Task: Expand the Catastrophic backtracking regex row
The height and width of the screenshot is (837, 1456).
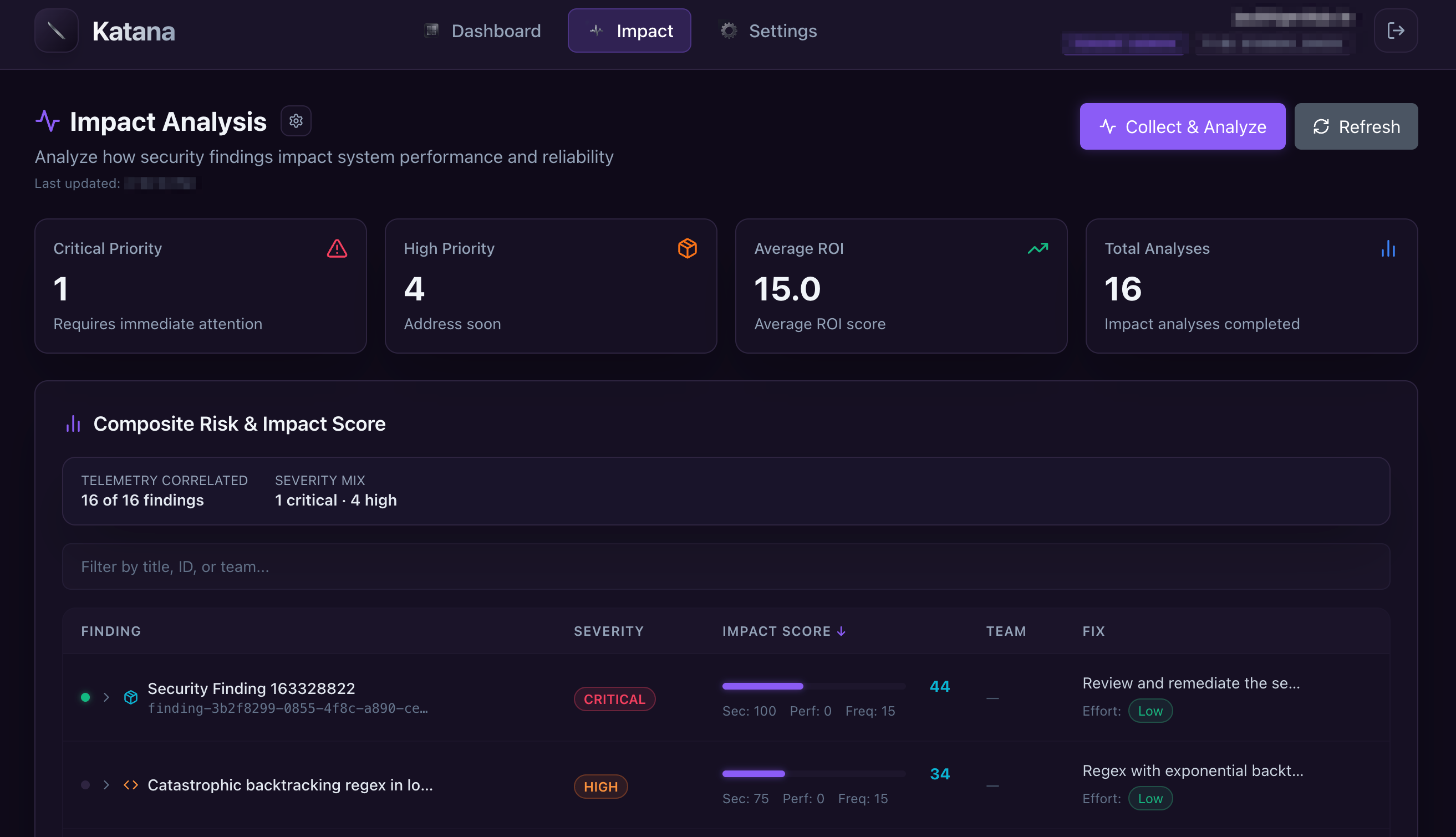Action: (106, 784)
